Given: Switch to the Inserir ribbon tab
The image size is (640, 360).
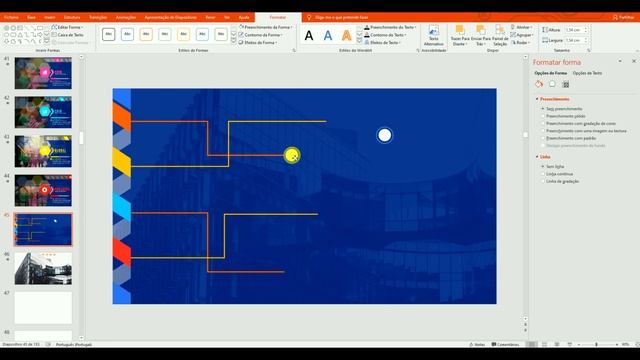Looking at the screenshot, I should click(x=49, y=17).
